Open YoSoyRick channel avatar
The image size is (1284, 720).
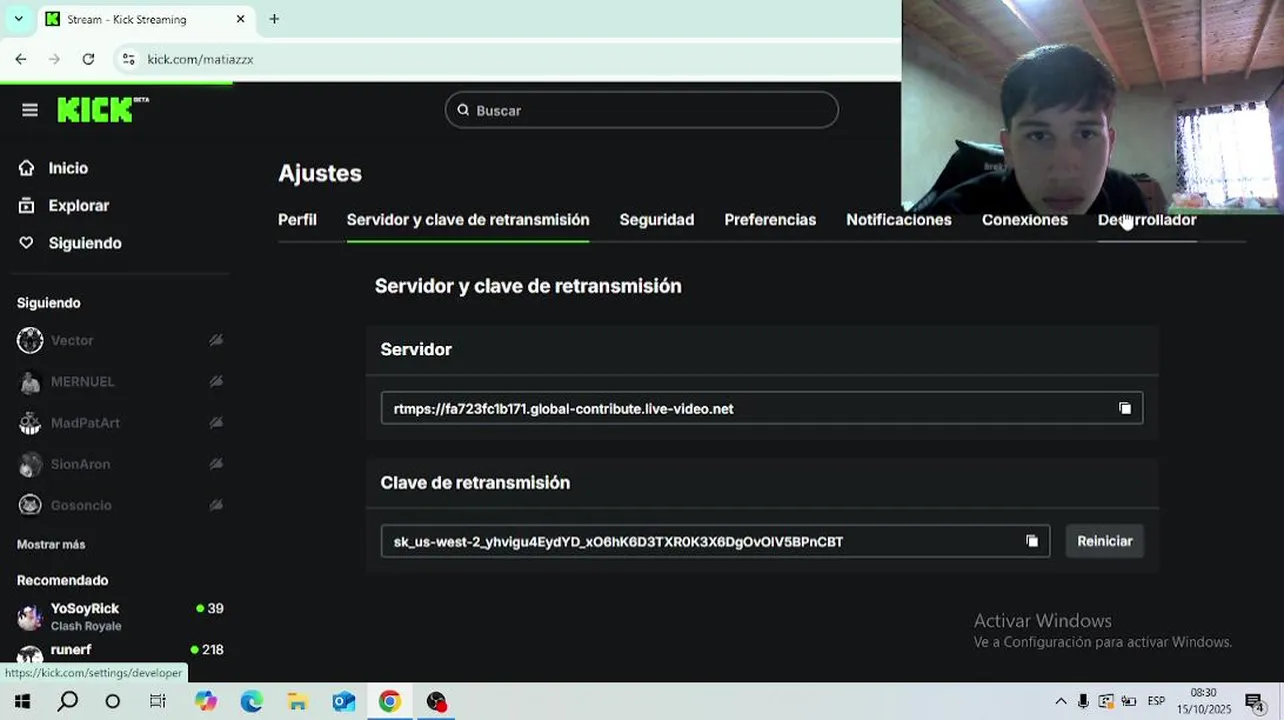(x=30, y=616)
